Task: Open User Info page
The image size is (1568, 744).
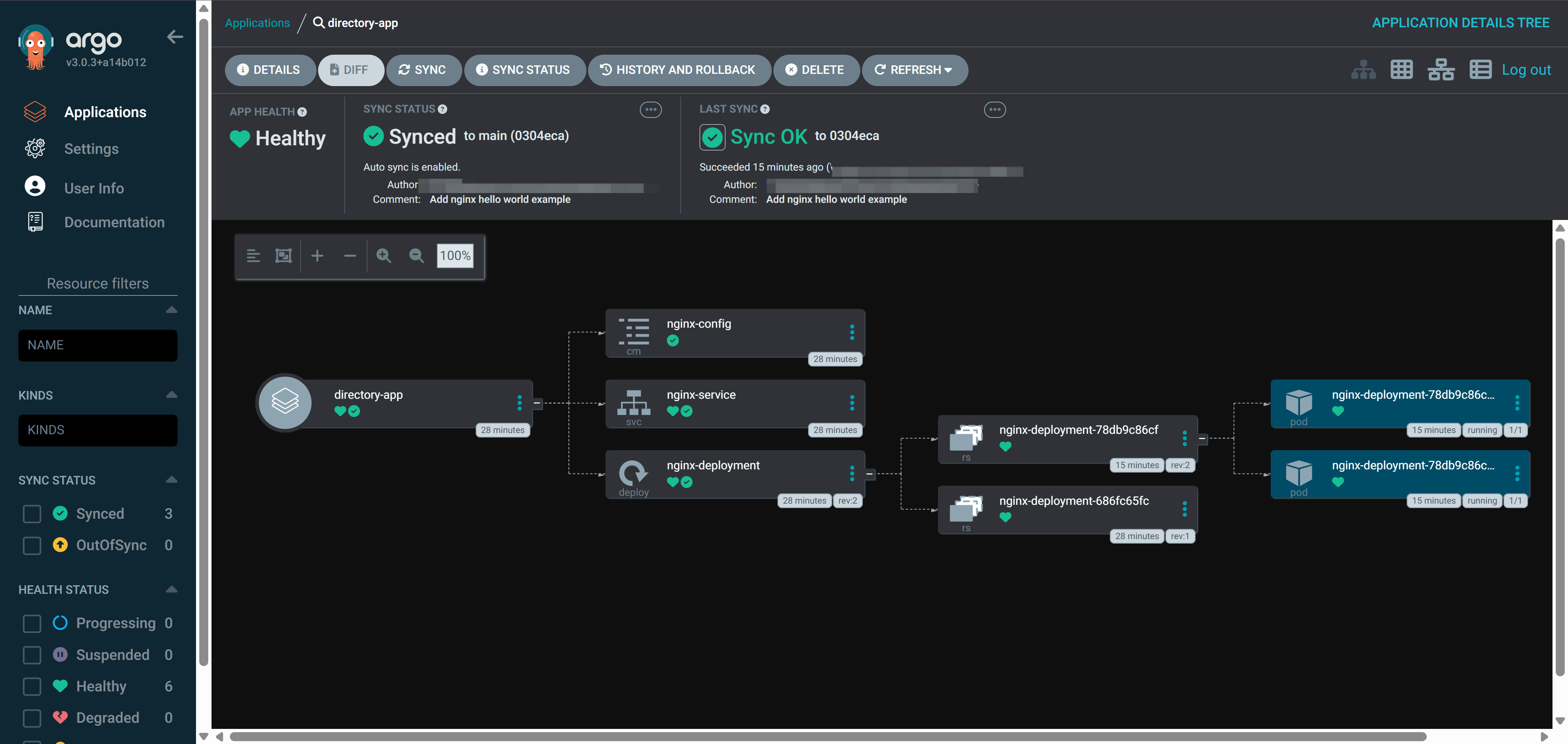Action: point(94,188)
